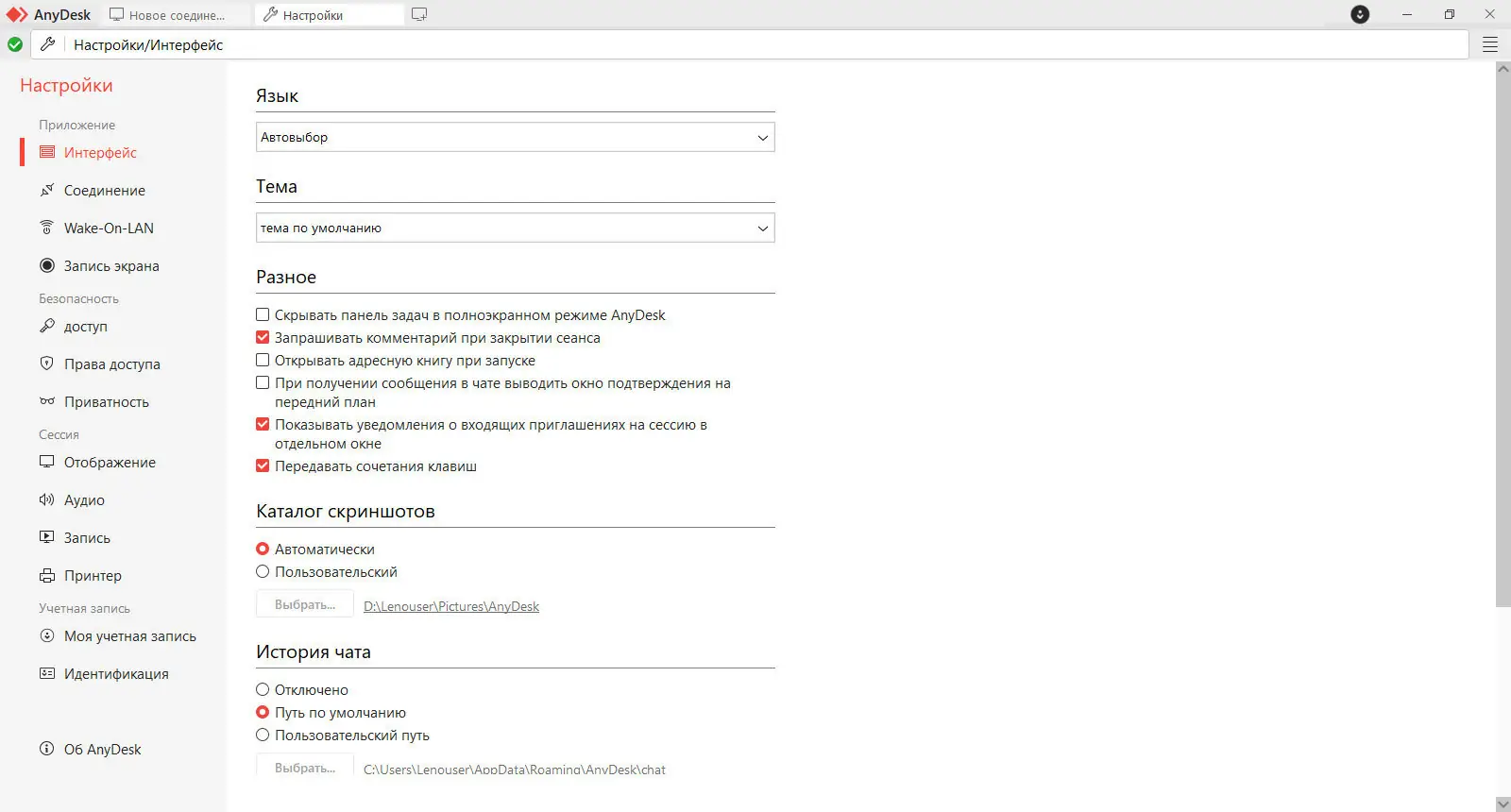Image resolution: width=1511 pixels, height=812 pixels.
Task: Click the Об AnyDesk info icon
Action: coord(47,749)
